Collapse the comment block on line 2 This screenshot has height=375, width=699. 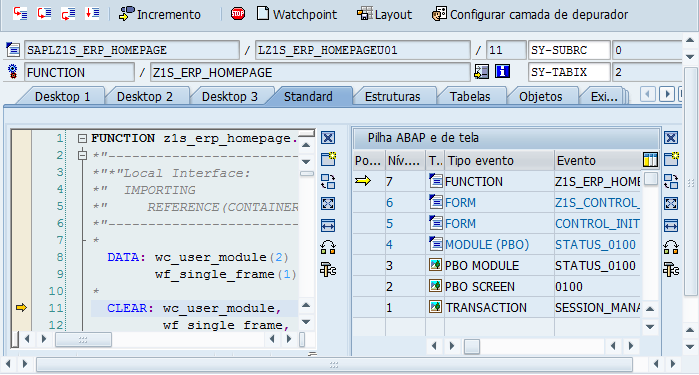pyautogui.click(x=82, y=155)
